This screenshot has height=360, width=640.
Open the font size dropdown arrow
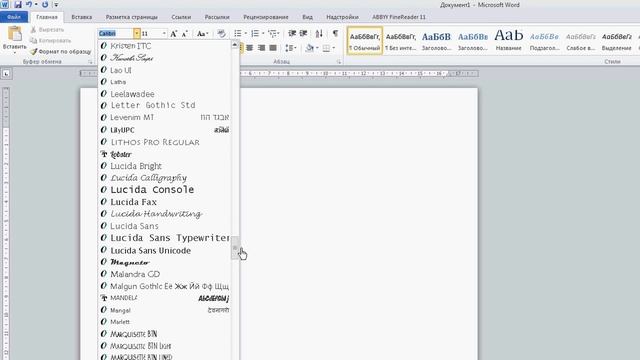[164, 33]
